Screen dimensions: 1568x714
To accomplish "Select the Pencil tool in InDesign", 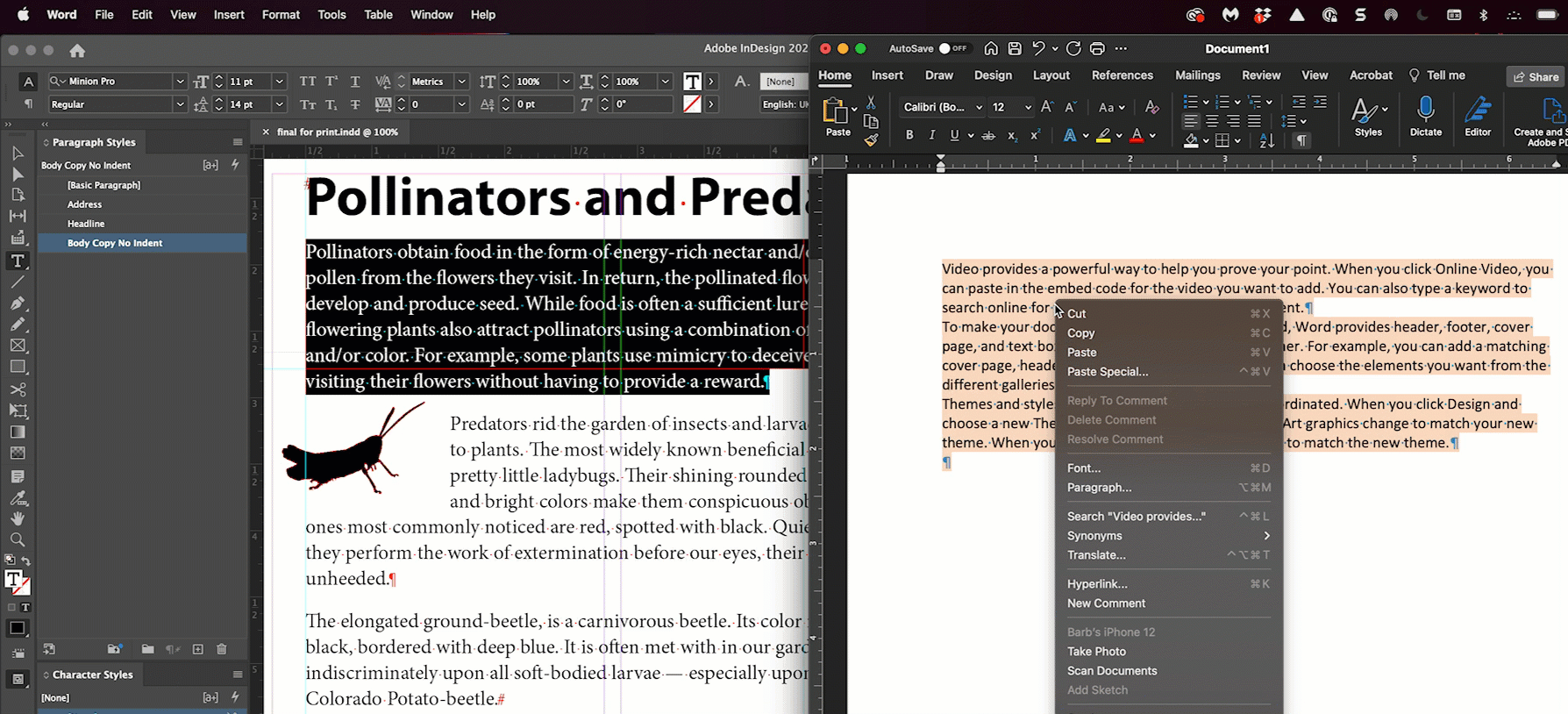I will pyautogui.click(x=18, y=324).
